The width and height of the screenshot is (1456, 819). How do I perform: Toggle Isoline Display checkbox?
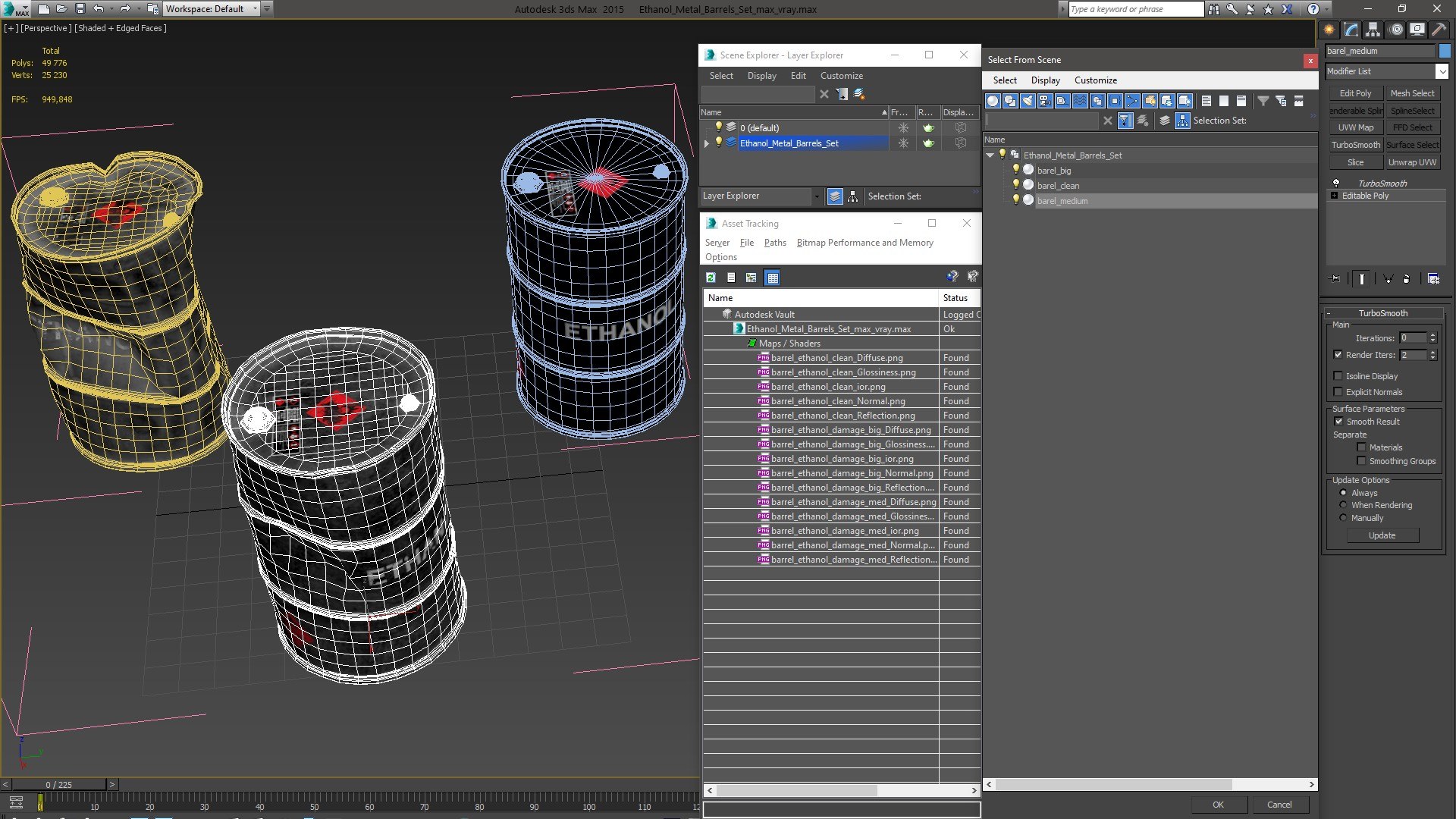(x=1338, y=376)
